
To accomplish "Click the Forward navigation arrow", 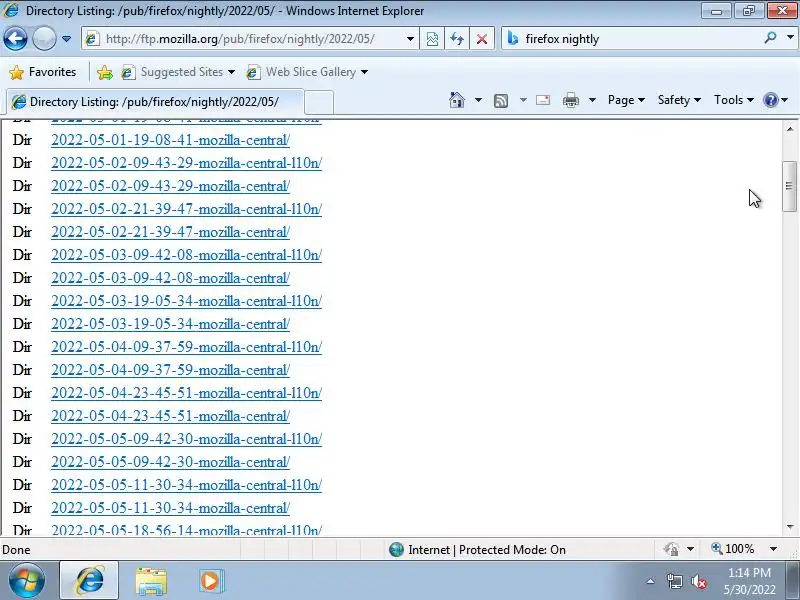I will 44,38.
